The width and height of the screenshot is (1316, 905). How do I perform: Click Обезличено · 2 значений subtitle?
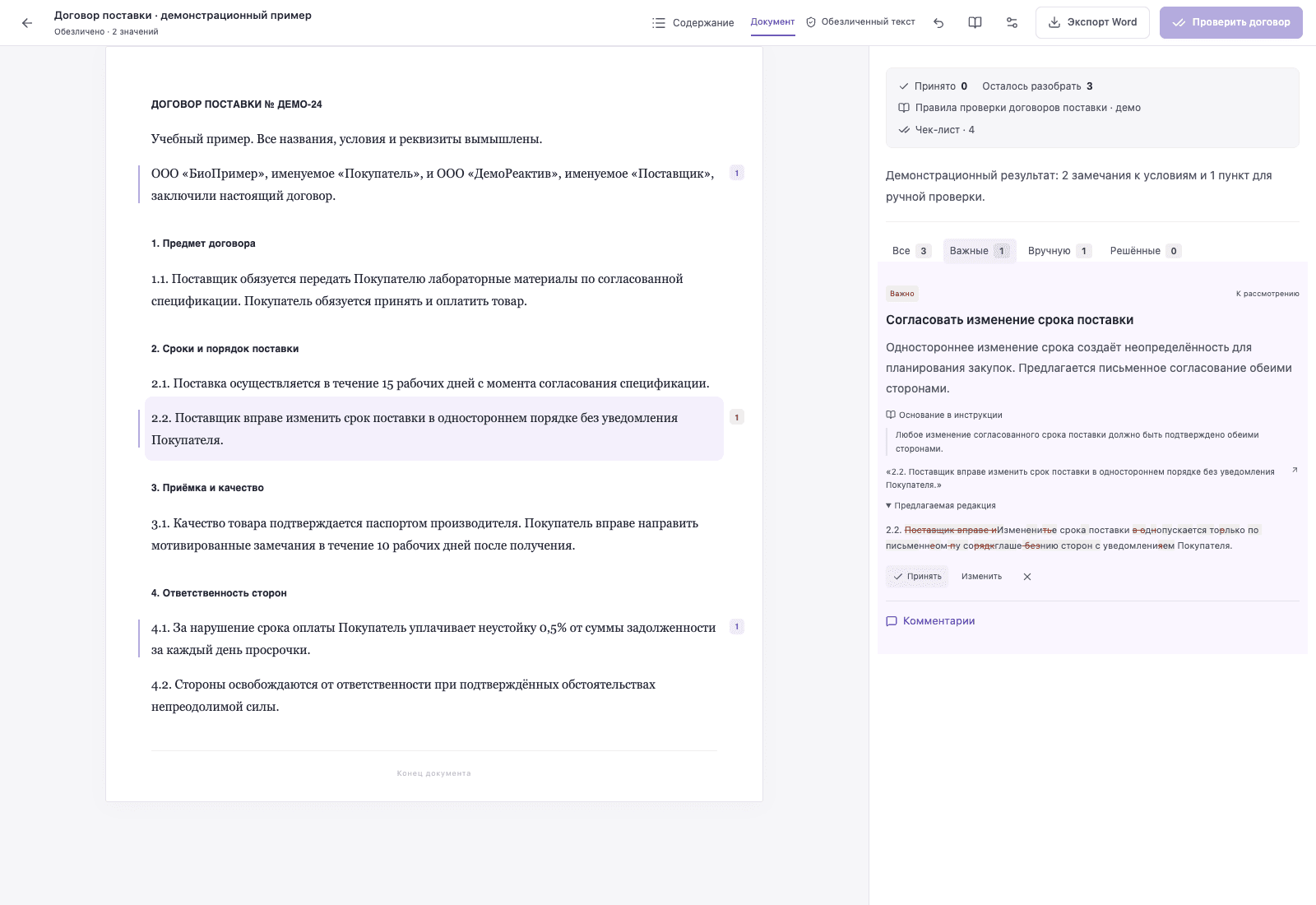[x=106, y=32]
